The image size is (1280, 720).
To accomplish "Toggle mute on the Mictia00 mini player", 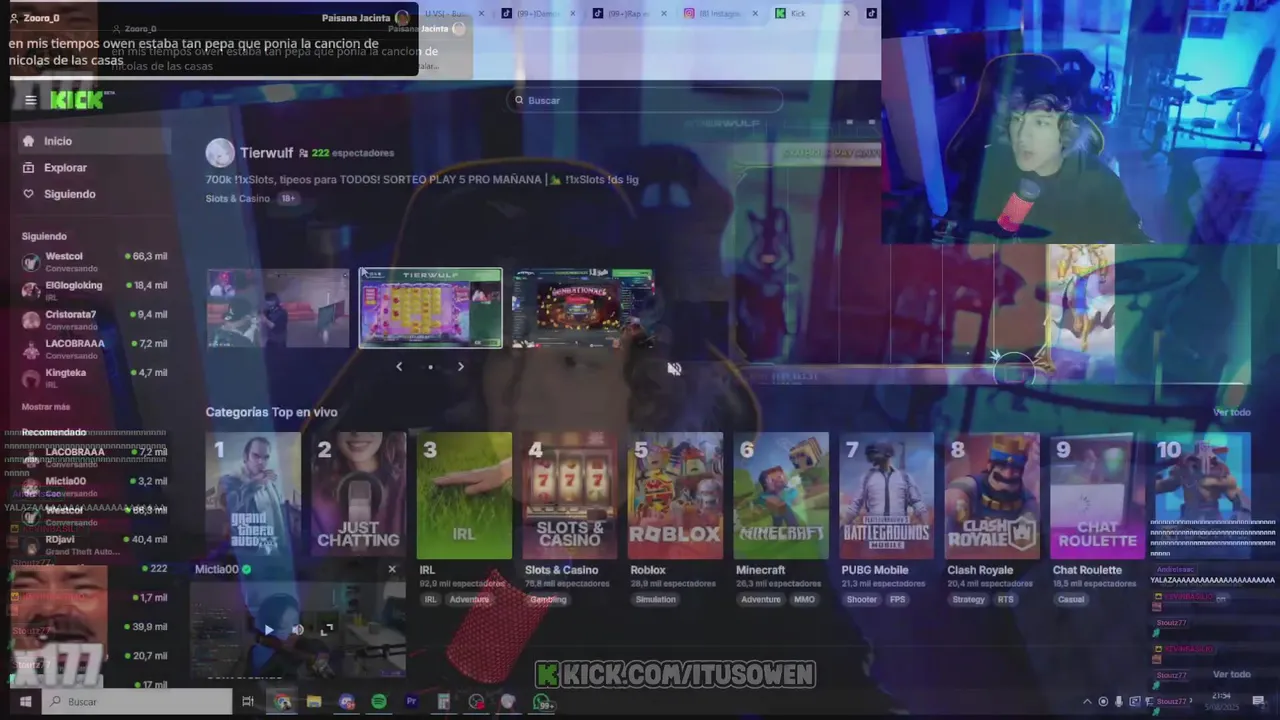I will (297, 629).
